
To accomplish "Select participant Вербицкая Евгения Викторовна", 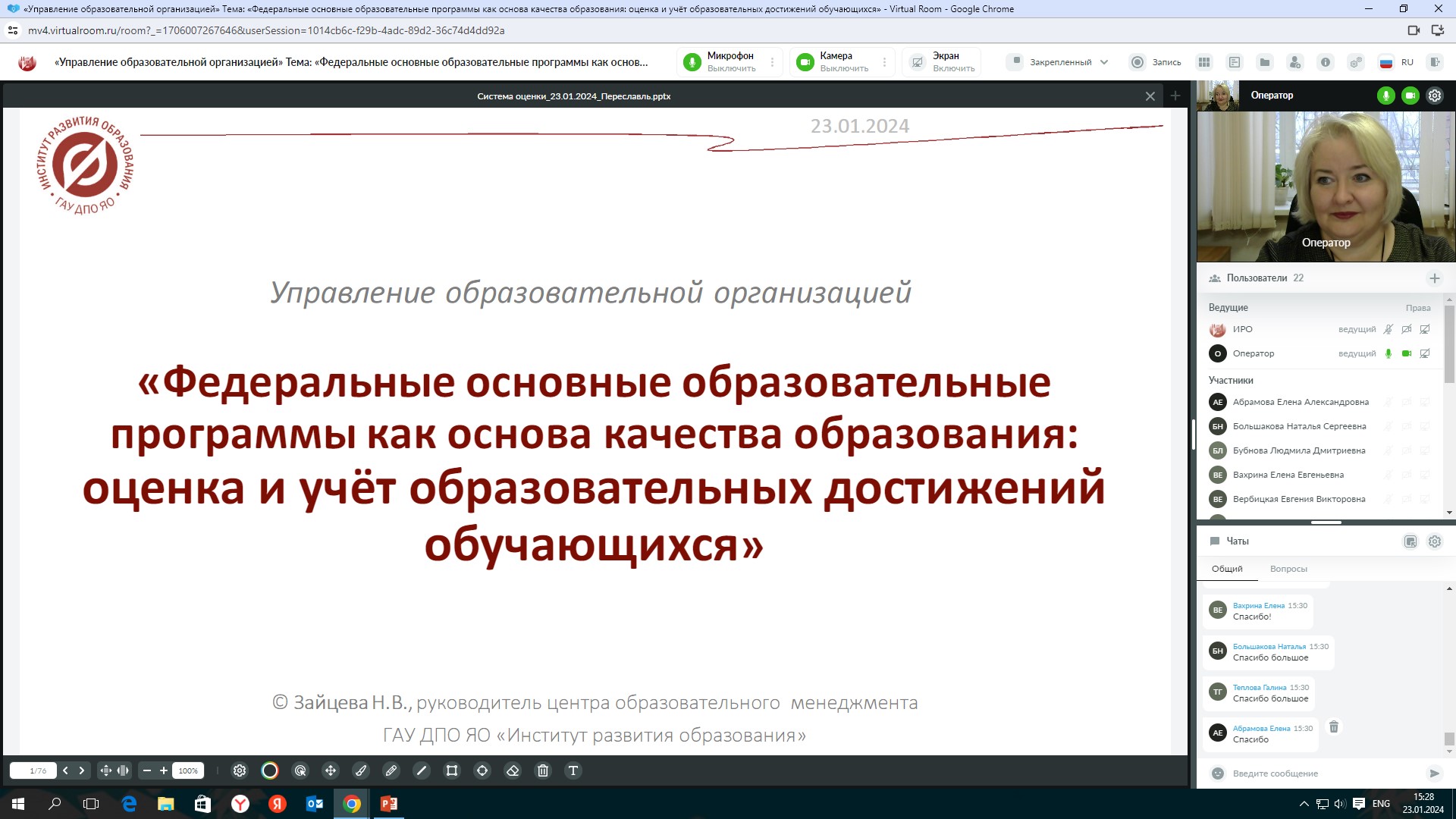I will 1320,499.
